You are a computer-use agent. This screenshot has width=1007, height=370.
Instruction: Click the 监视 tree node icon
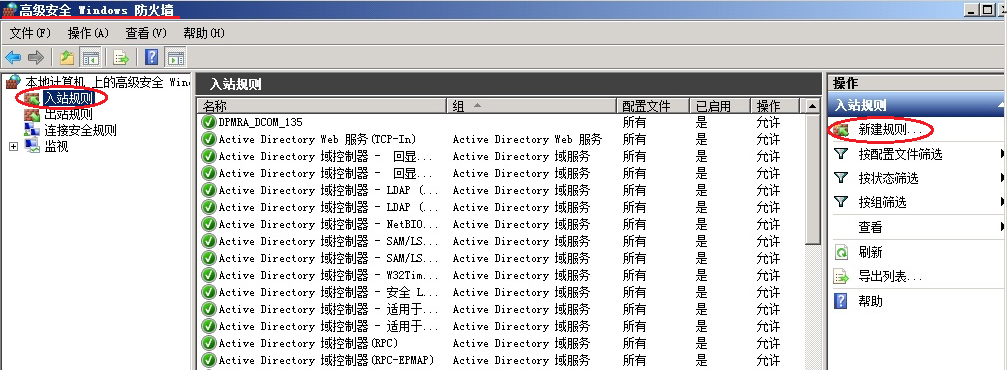(x=31, y=146)
